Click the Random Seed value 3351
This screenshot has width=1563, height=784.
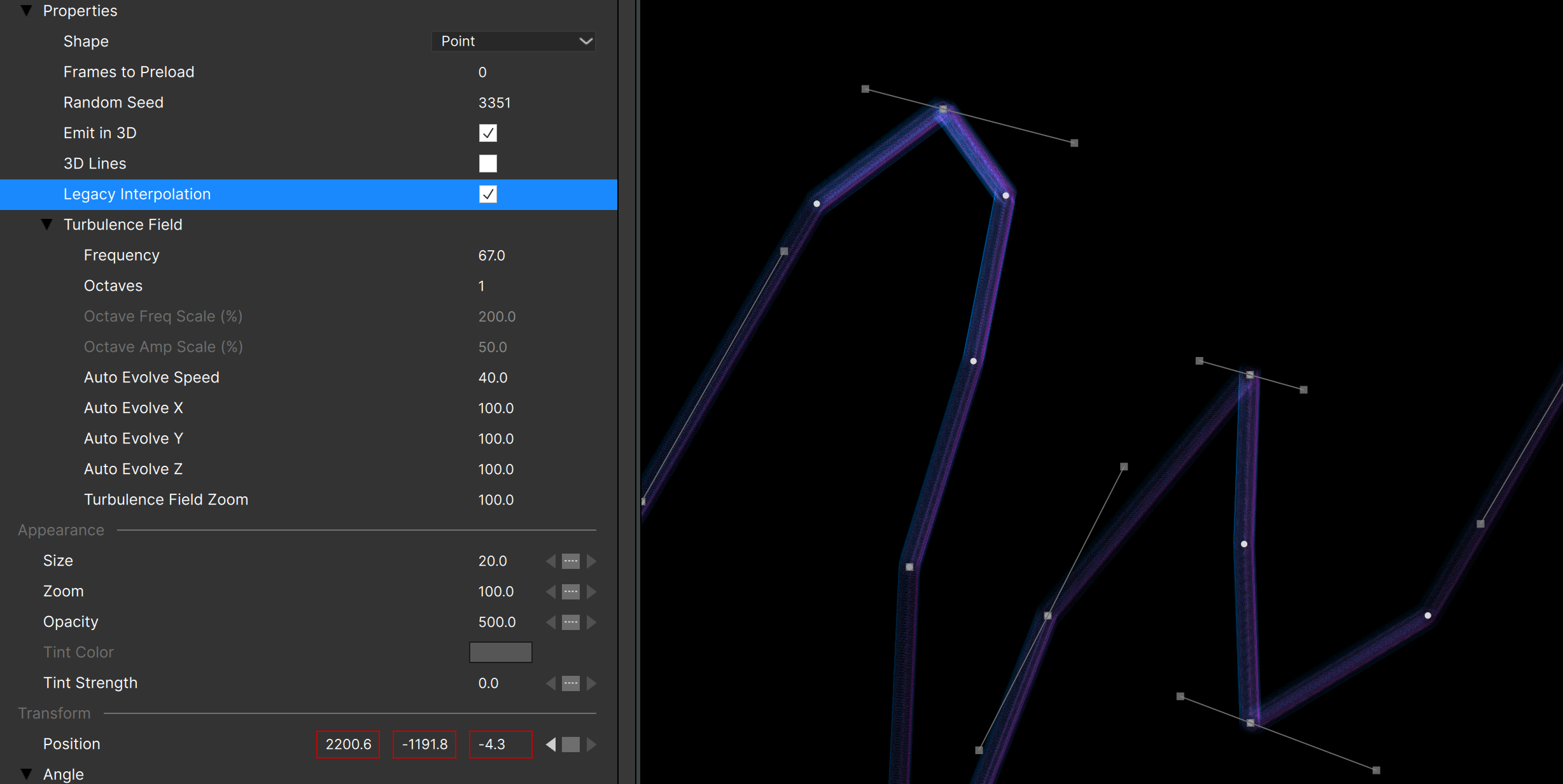tap(494, 102)
